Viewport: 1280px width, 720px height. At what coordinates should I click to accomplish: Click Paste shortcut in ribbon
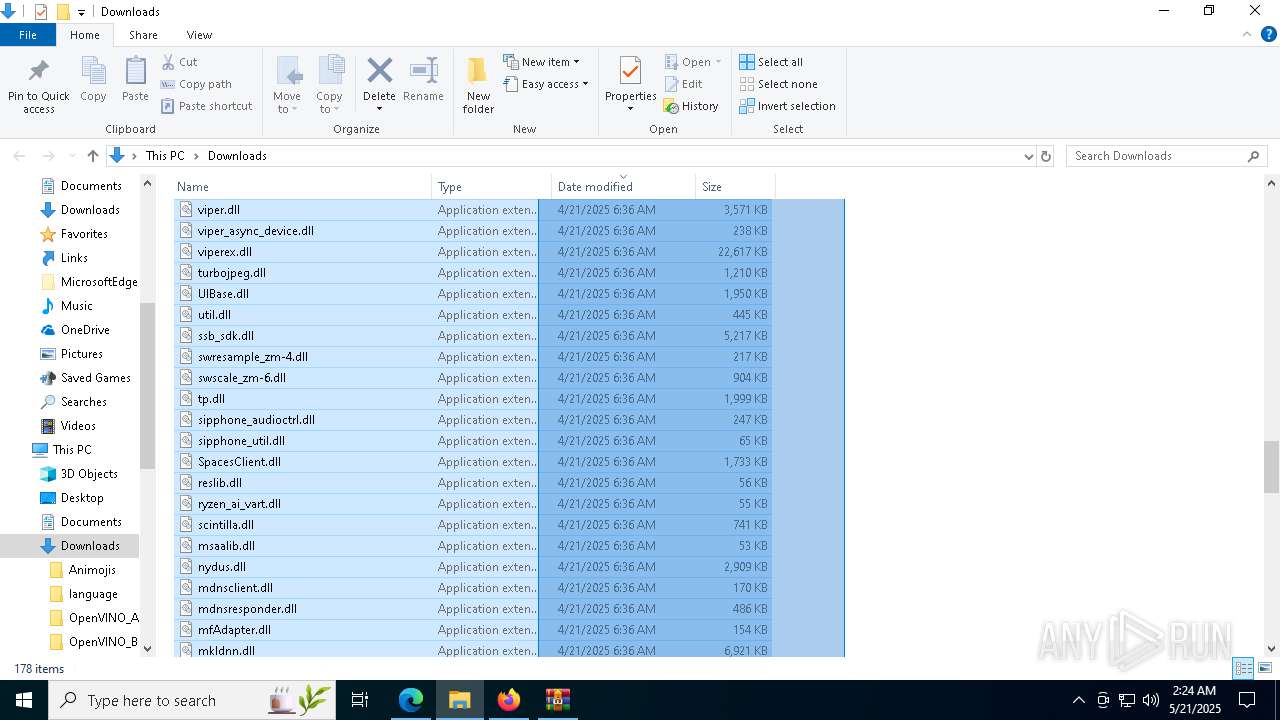(x=206, y=106)
